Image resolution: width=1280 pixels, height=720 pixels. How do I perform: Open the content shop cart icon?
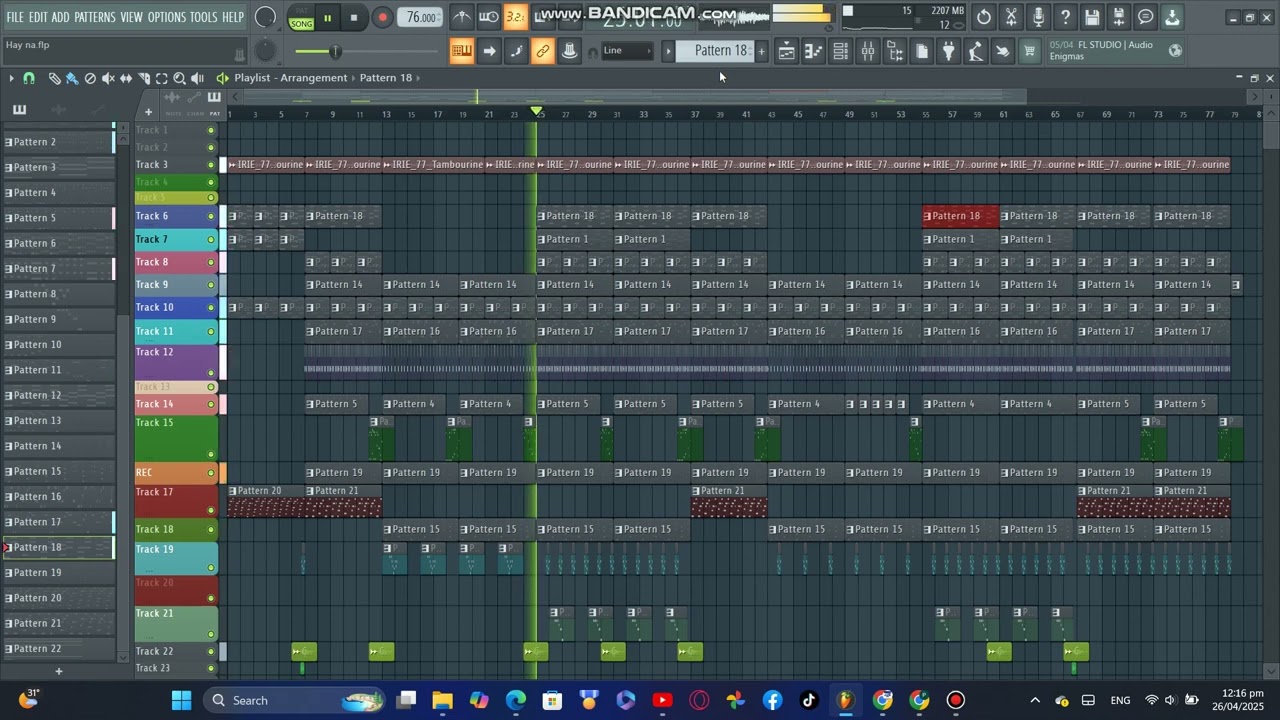click(x=1029, y=51)
